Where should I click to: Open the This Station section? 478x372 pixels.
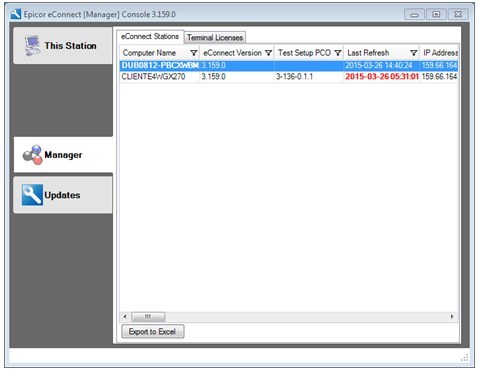63,46
